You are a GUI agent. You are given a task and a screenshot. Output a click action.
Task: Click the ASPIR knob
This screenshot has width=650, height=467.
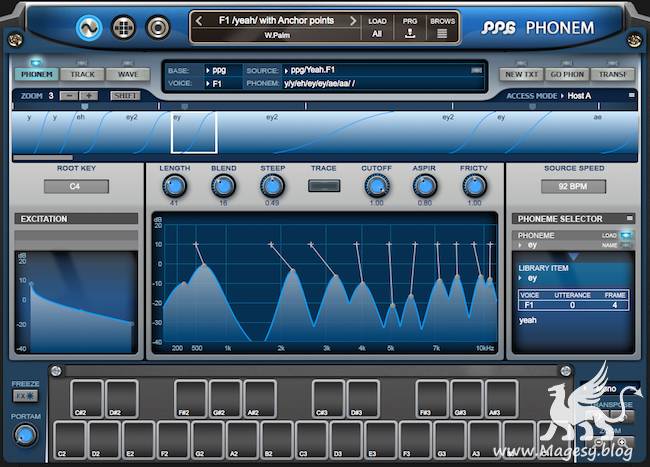coord(425,186)
